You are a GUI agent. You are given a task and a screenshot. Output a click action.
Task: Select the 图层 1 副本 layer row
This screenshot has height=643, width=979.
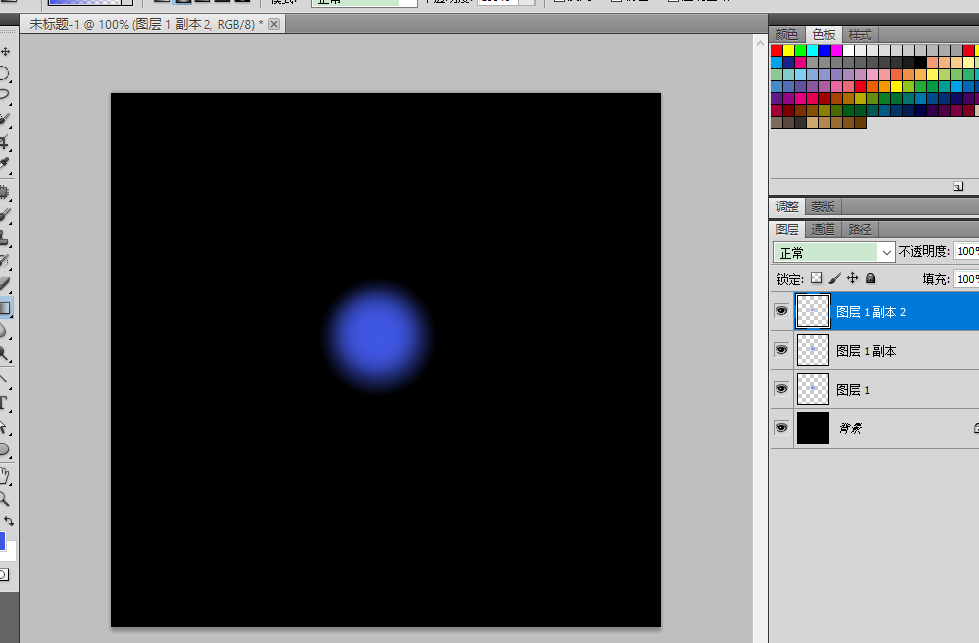click(886, 350)
